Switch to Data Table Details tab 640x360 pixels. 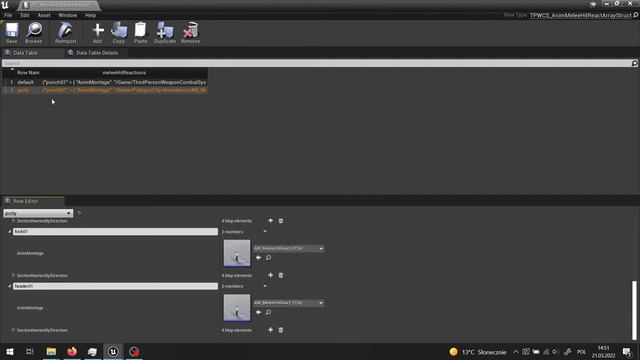pos(96,53)
